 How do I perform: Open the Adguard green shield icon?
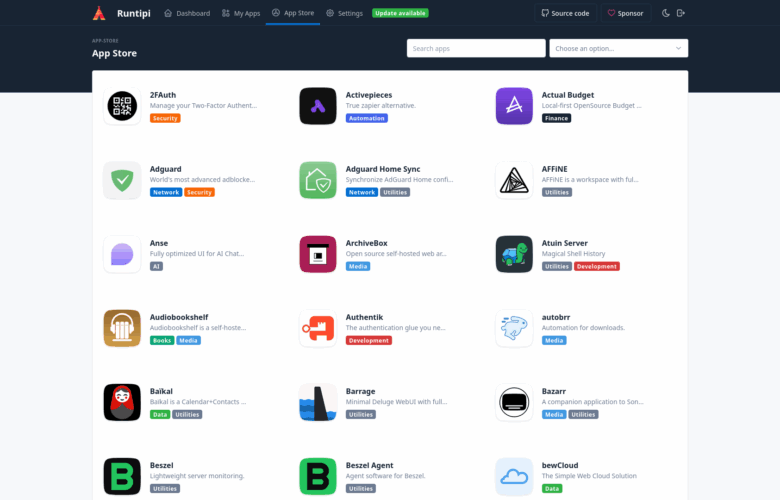[122, 180]
